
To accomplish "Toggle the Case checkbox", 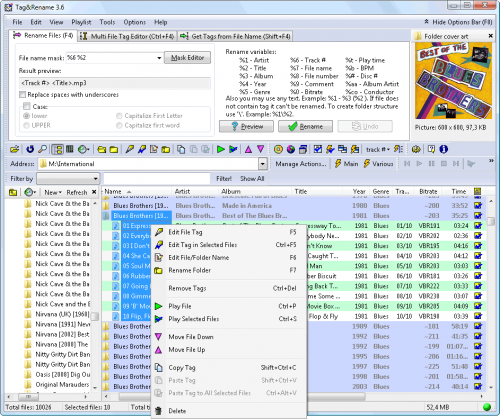I will click(x=27, y=106).
